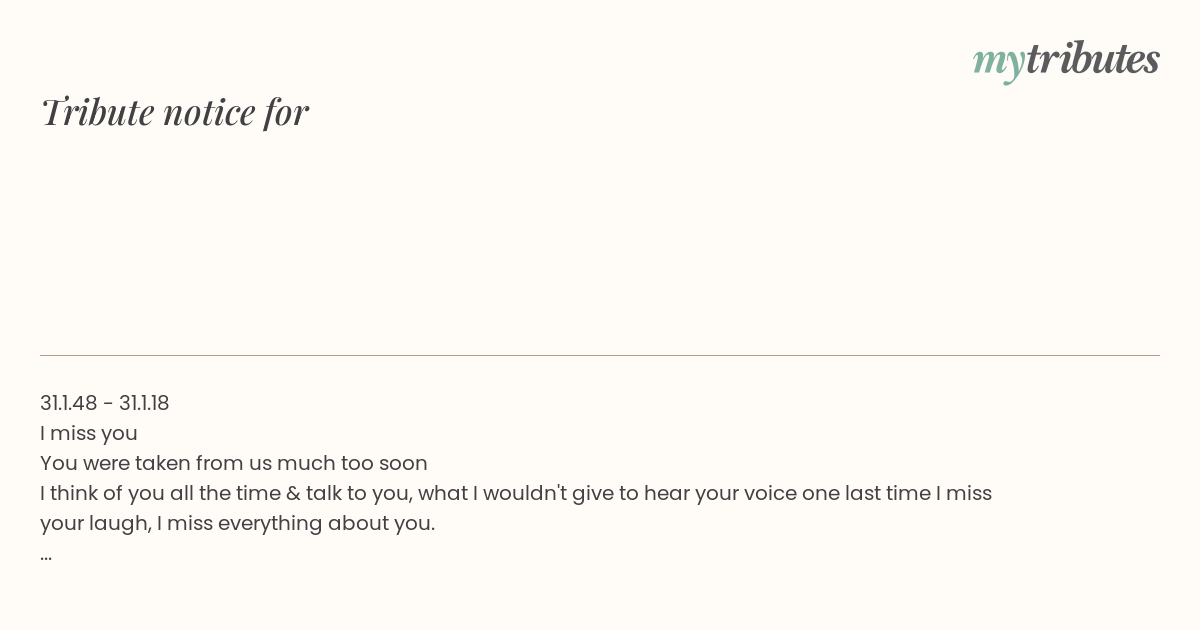
Task: Click the phrase 'hear your voice one last time'
Action: 785,493
